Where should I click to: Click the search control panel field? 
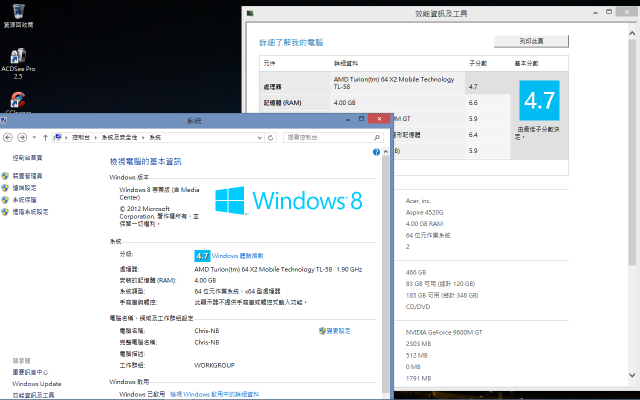pyautogui.click(x=333, y=138)
